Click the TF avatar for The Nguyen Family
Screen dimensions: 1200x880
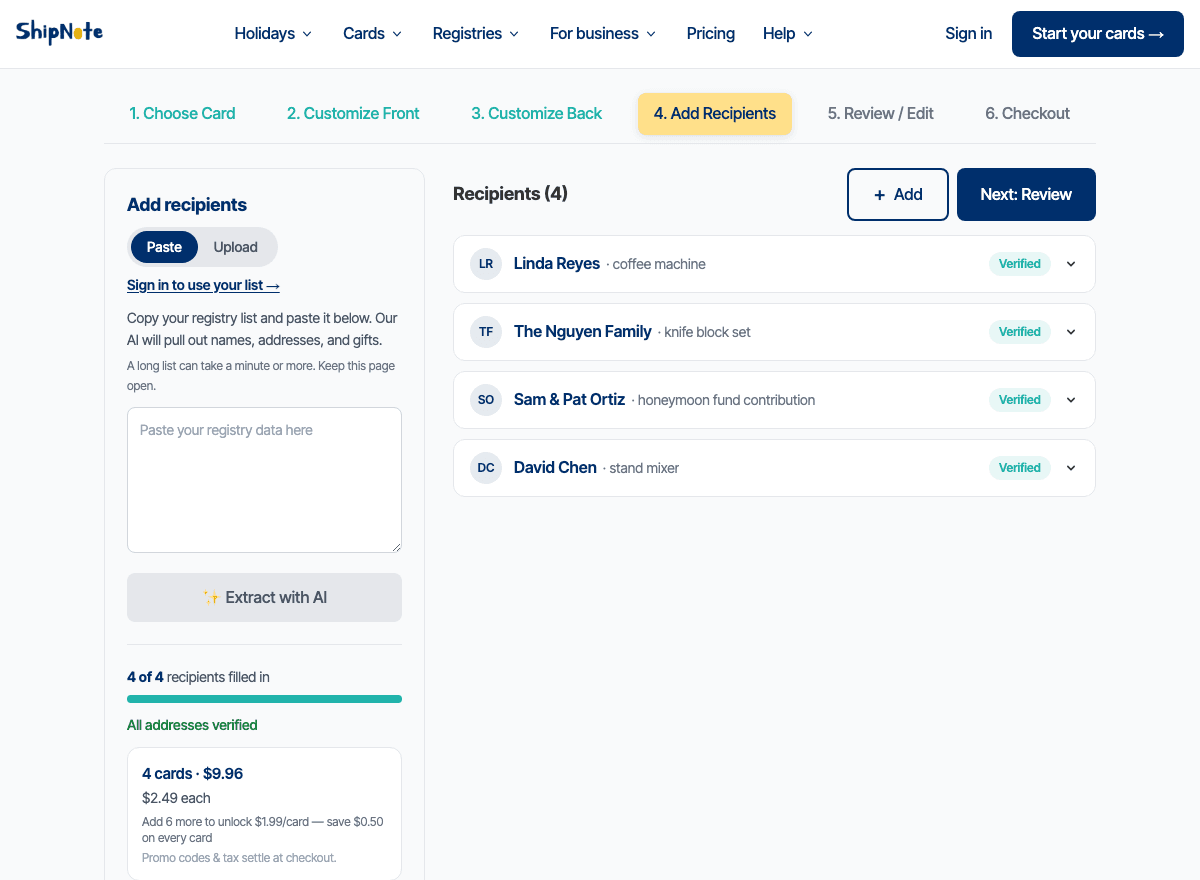point(486,332)
